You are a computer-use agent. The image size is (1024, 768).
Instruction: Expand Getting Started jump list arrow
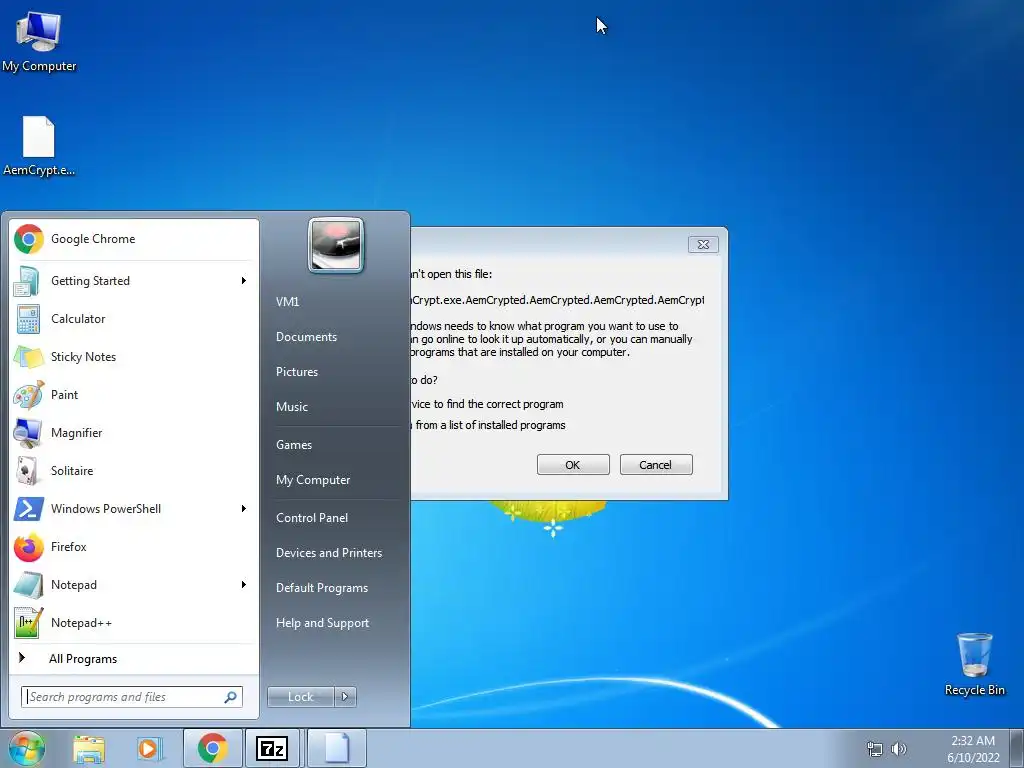click(244, 281)
